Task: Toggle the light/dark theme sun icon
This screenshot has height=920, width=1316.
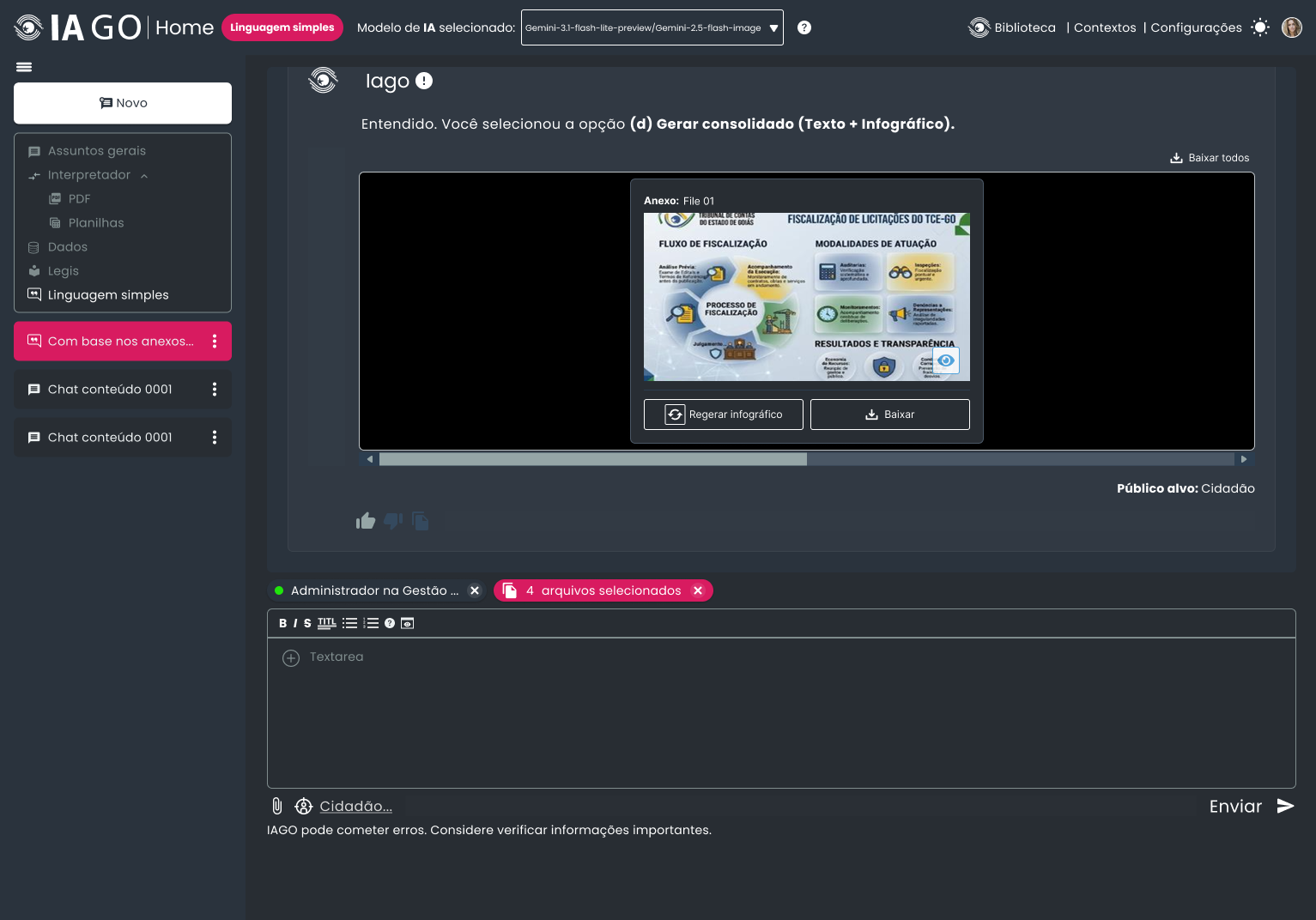Action: point(1260,27)
